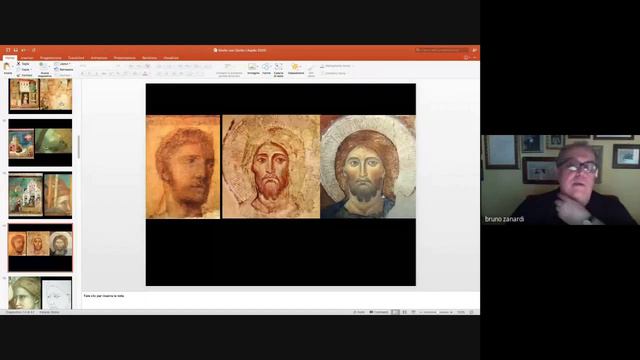The height and width of the screenshot is (360, 640).
Task: Undo the last action
Action: point(24,50)
